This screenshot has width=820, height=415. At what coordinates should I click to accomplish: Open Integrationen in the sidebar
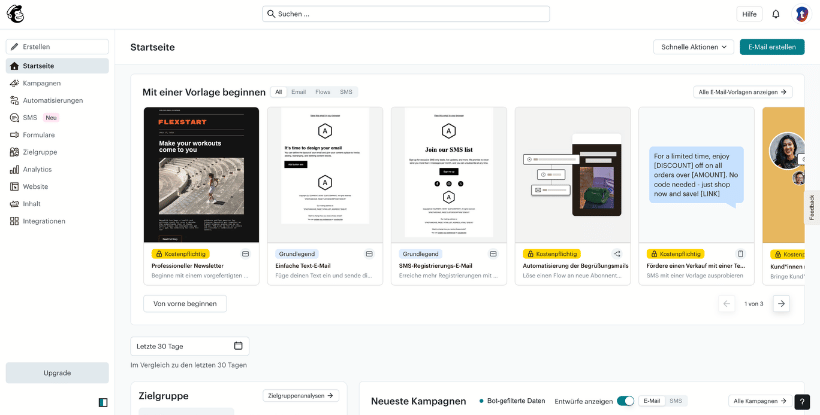tap(58, 221)
